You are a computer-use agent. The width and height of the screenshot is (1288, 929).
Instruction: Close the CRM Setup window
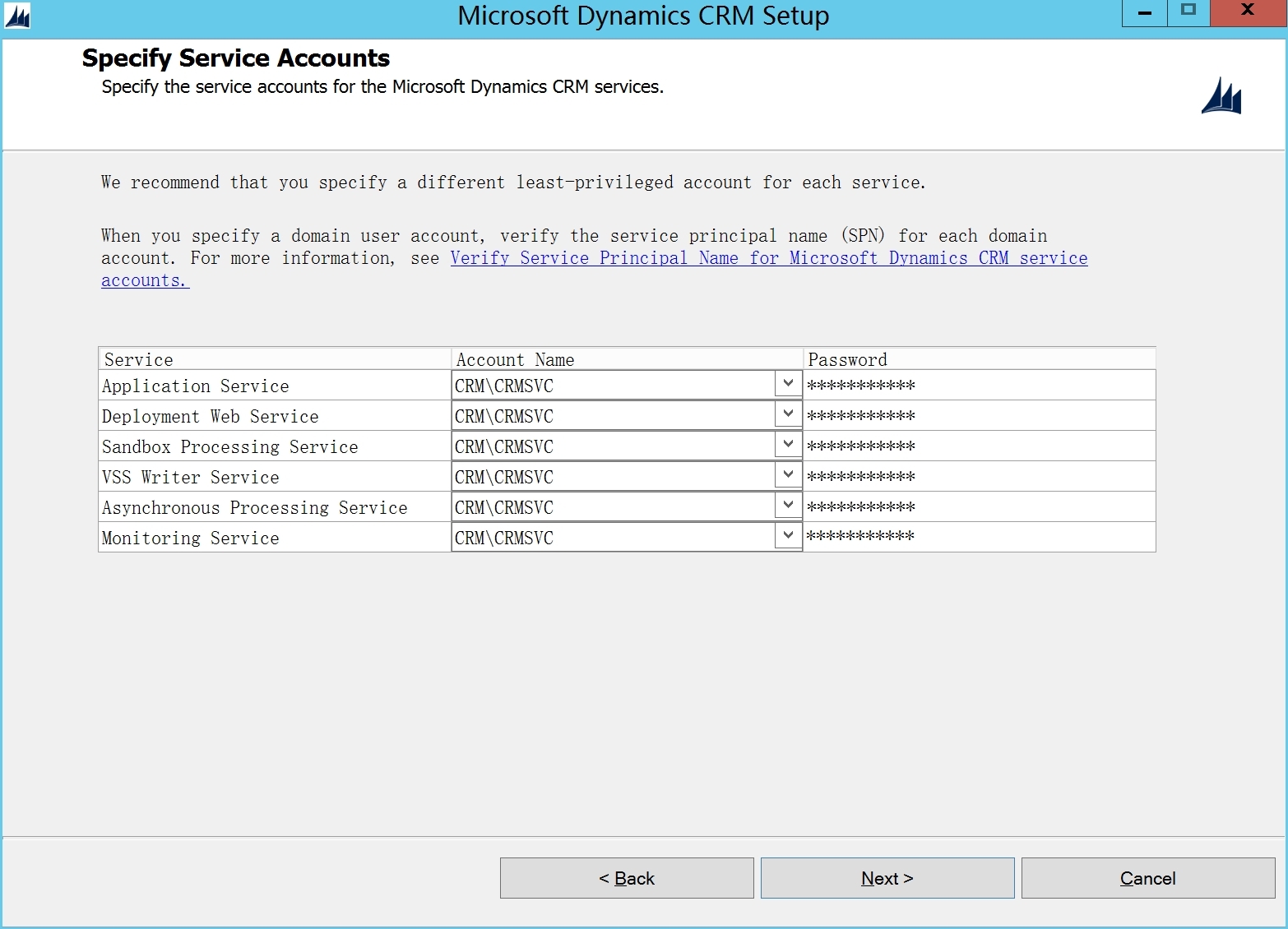coord(1248,13)
